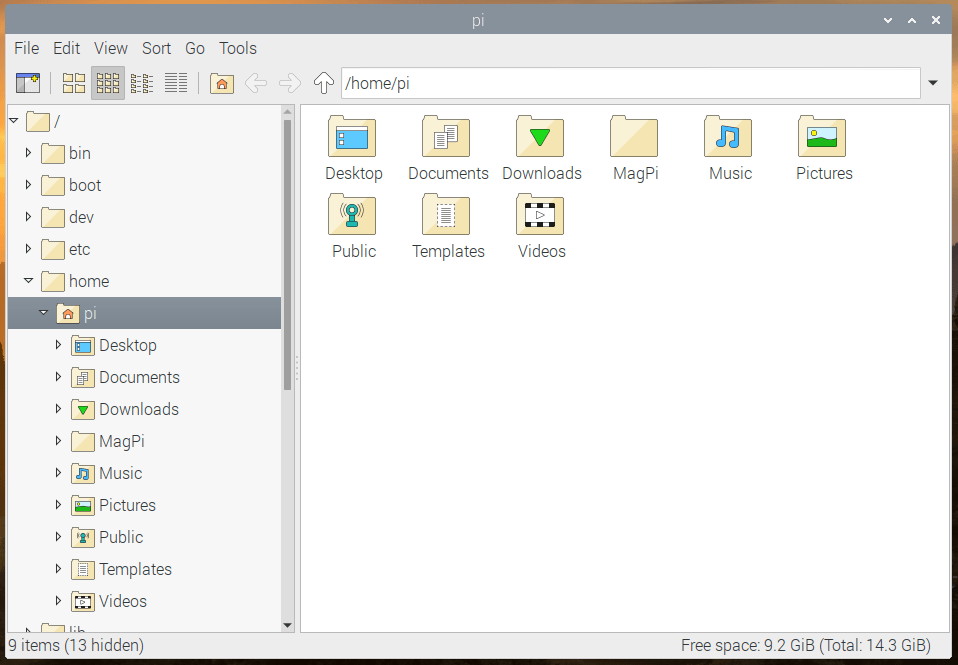Viewport: 958px width, 665px height.
Task: Expand the etc folder in the sidebar
Action: 27,249
